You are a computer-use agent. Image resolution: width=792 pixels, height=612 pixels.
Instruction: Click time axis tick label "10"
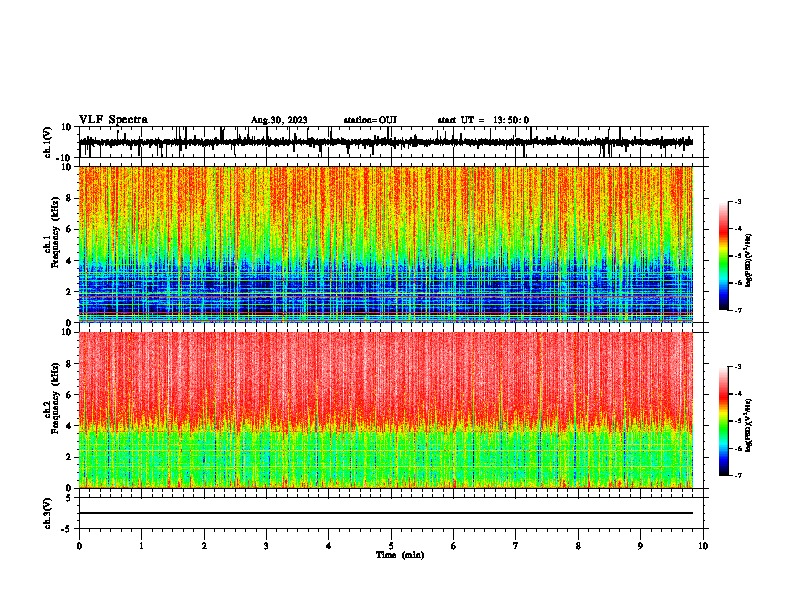[703, 546]
